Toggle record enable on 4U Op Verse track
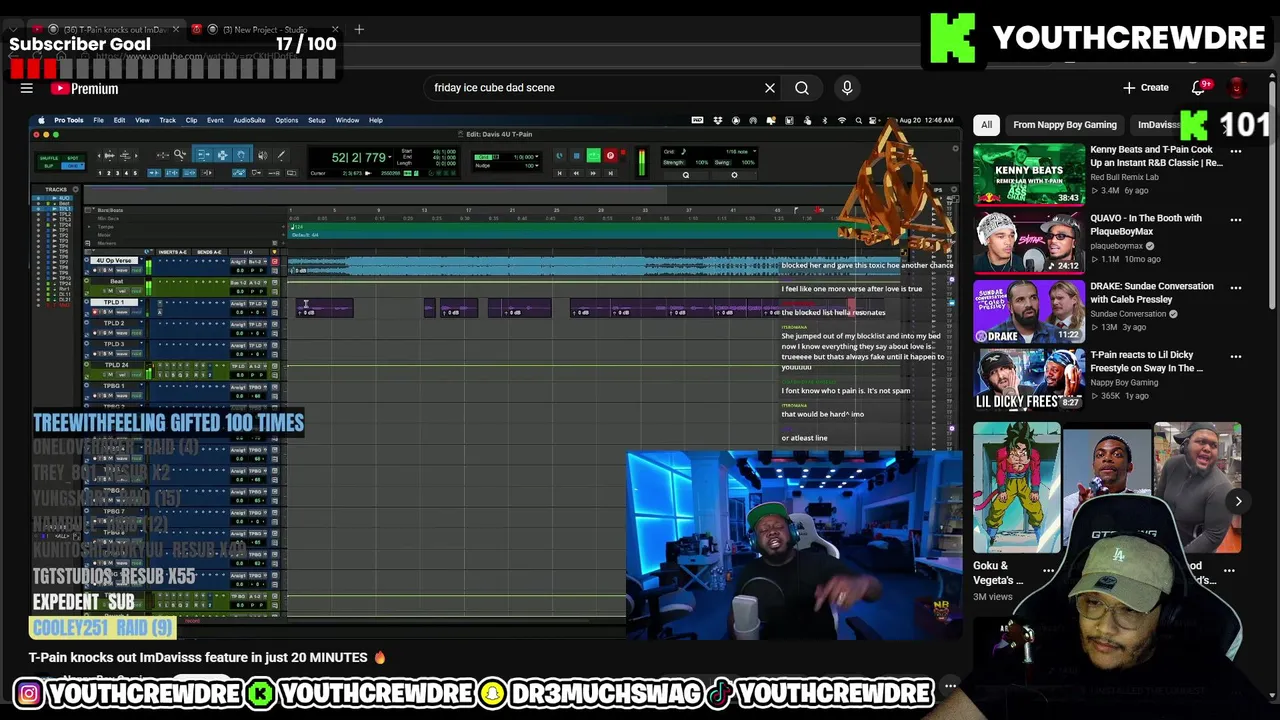This screenshot has height=720, width=1280. click(95, 270)
